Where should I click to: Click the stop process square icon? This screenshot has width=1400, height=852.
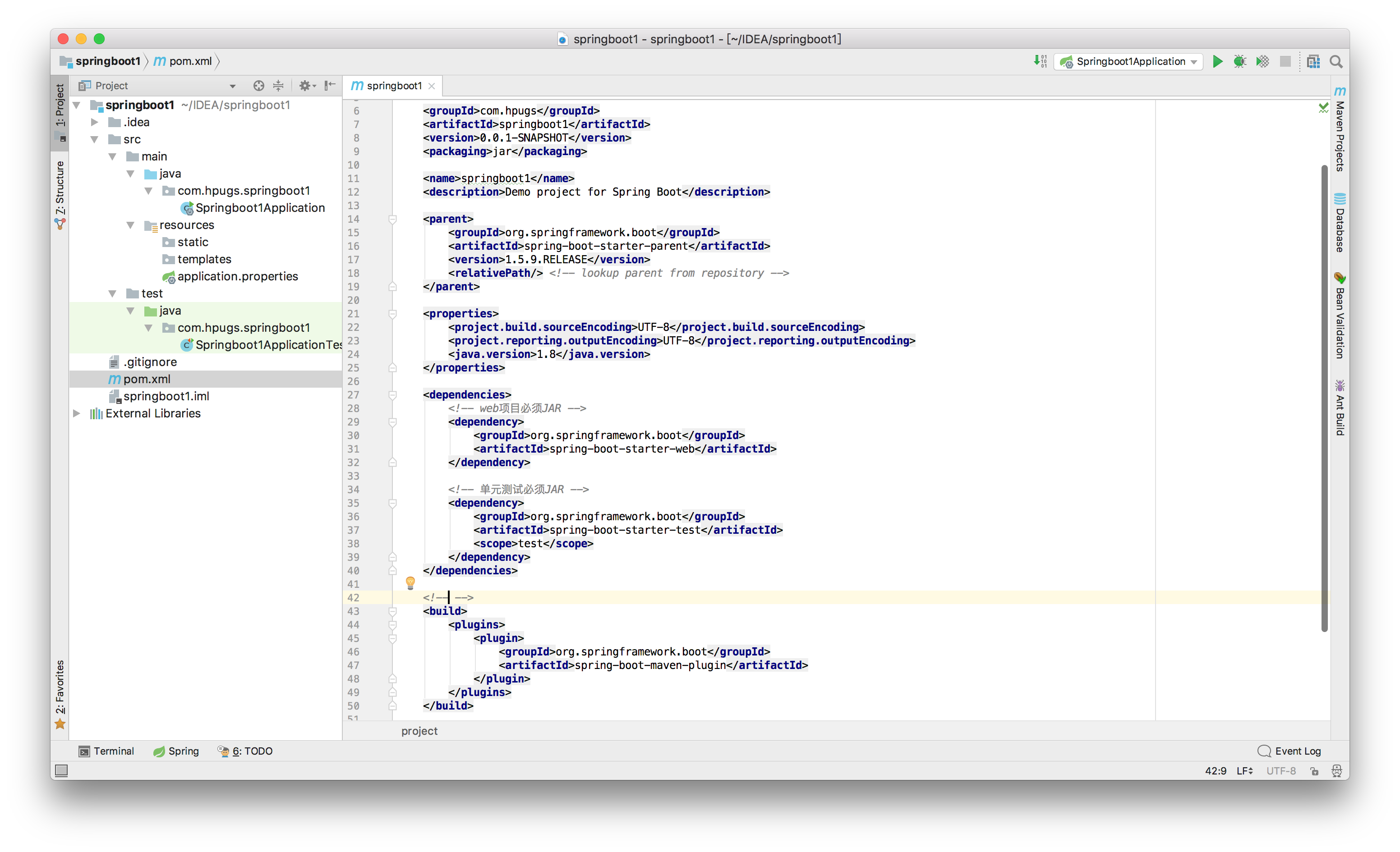(1285, 61)
